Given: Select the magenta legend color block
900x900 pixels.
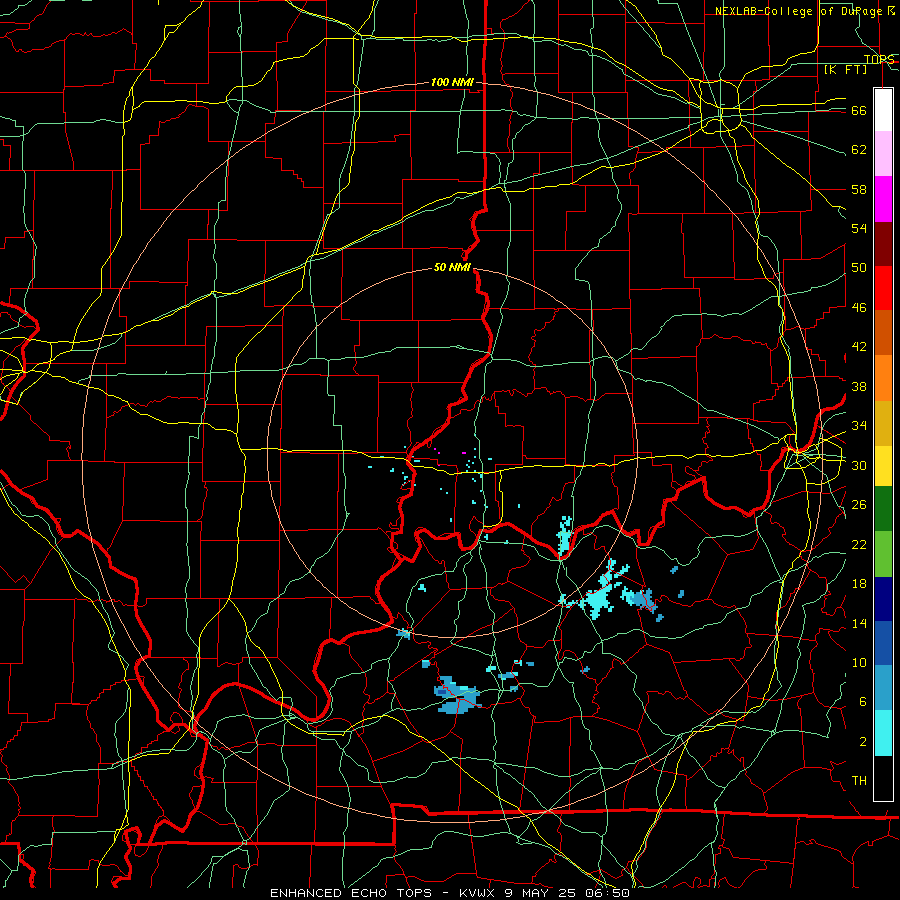Looking at the screenshot, I should pos(883,199).
